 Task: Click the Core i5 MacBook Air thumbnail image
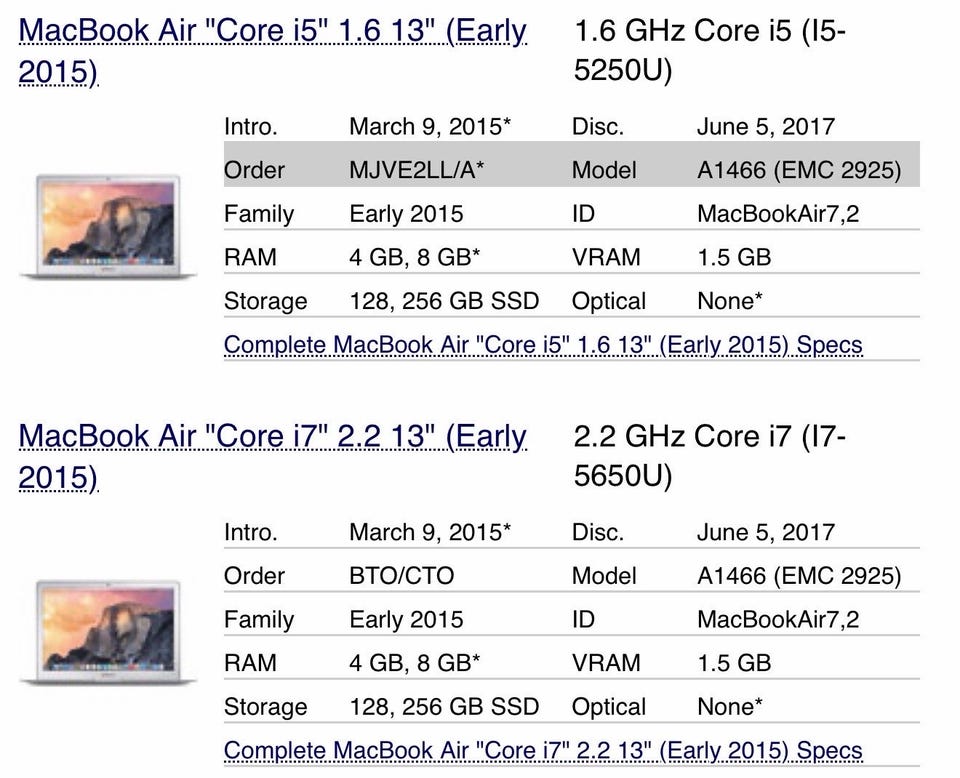click(108, 226)
